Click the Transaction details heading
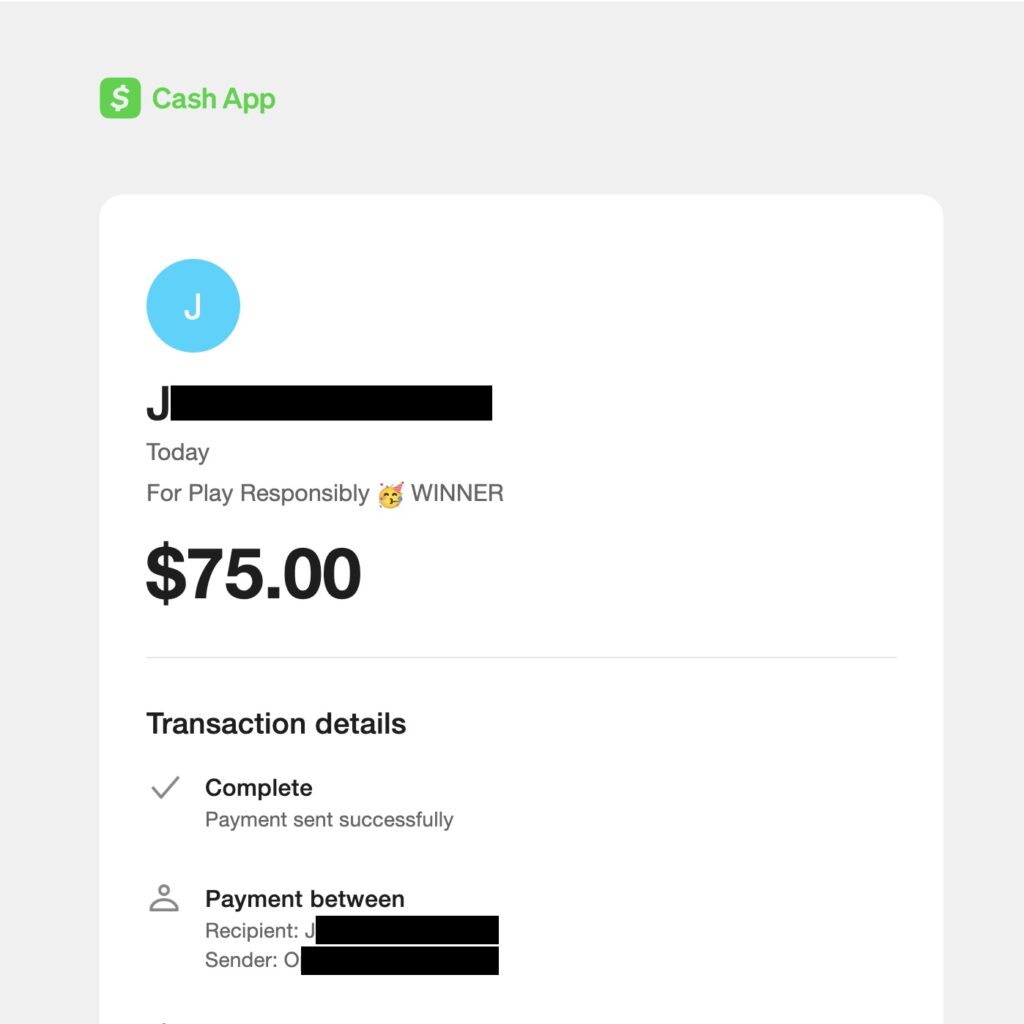 (x=276, y=724)
